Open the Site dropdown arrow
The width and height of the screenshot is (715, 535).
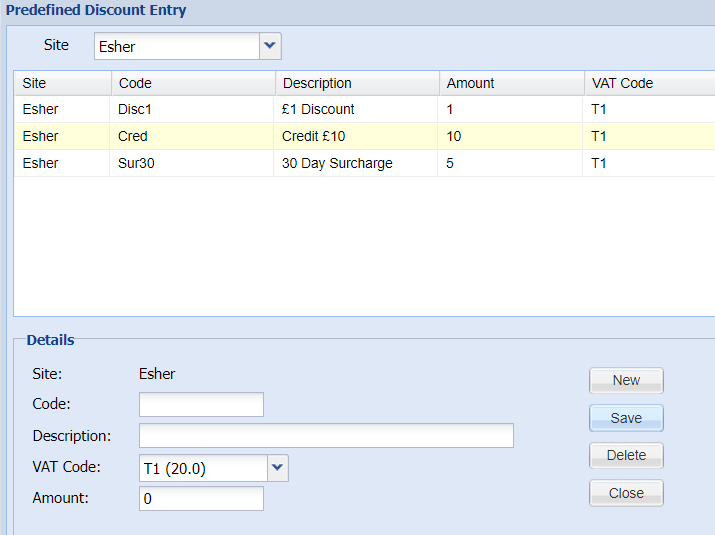[x=269, y=46]
